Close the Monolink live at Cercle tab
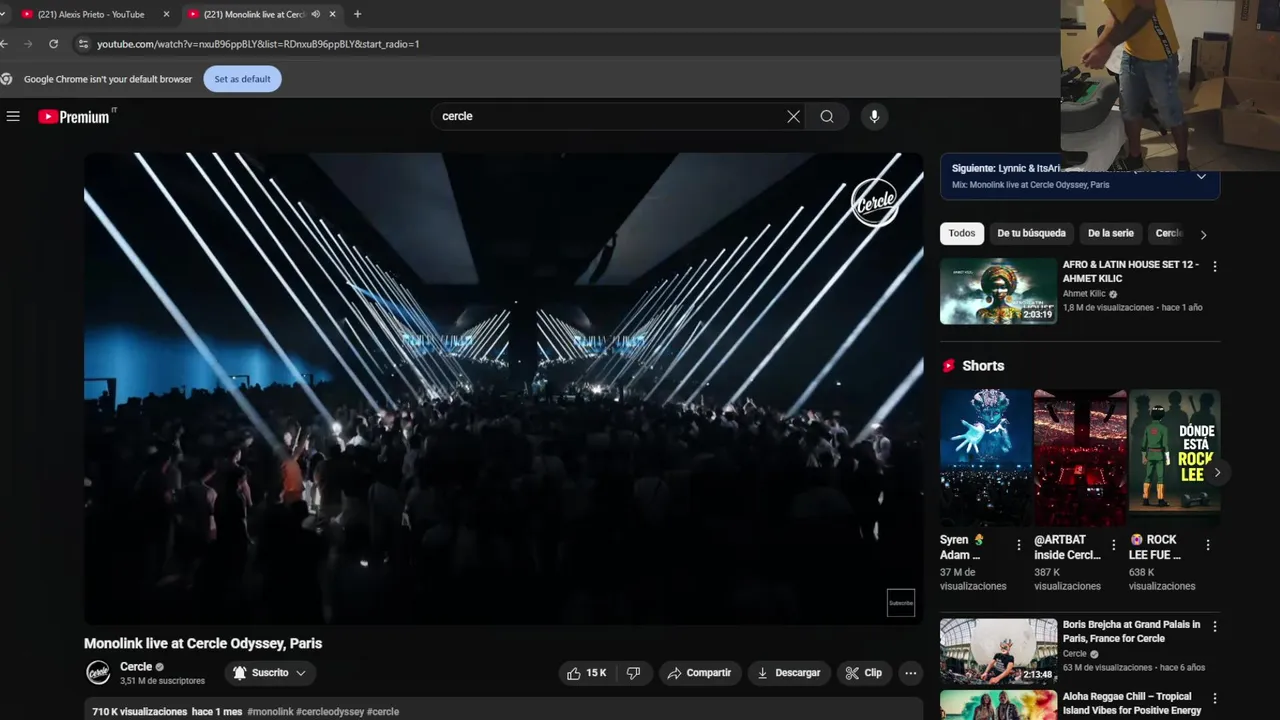The height and width of the screenshot is (720, 1280). point(333,14)
